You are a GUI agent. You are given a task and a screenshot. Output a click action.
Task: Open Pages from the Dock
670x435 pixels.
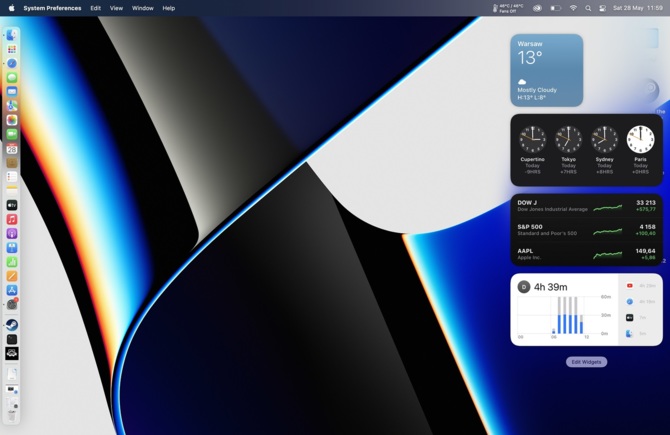[12, 276]
